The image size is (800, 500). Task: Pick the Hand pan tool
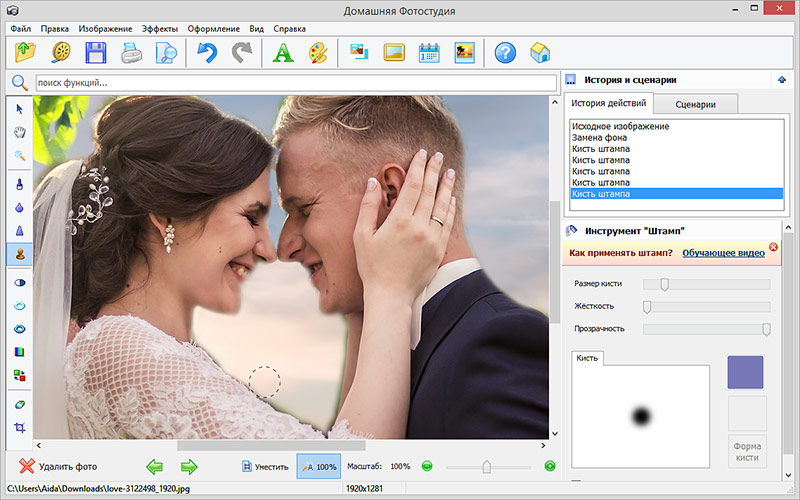(19, 132)
